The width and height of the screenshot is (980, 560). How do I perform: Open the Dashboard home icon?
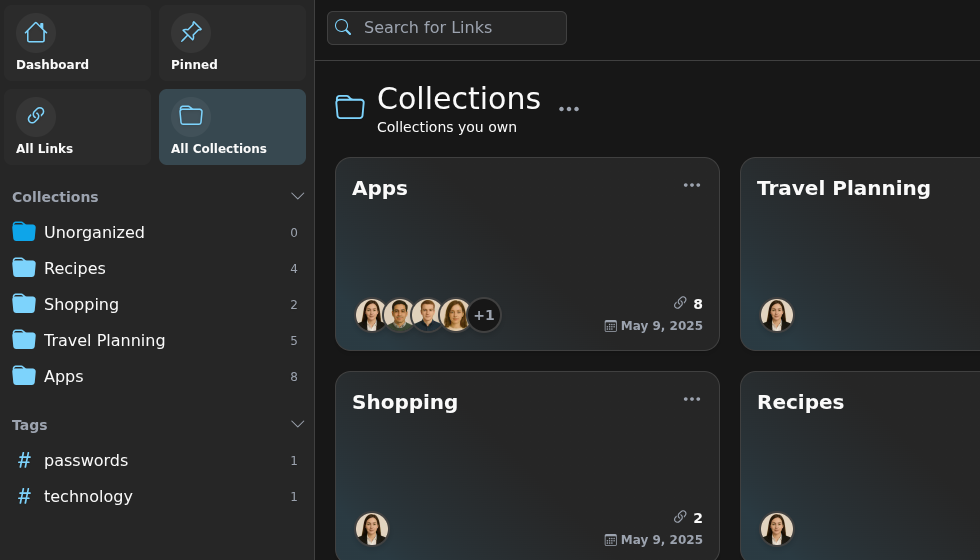tap(36, 32)
